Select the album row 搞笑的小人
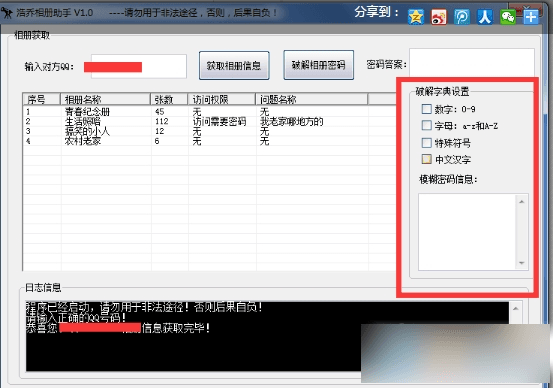This screenshot has width=553, height=388. [209, 132]
